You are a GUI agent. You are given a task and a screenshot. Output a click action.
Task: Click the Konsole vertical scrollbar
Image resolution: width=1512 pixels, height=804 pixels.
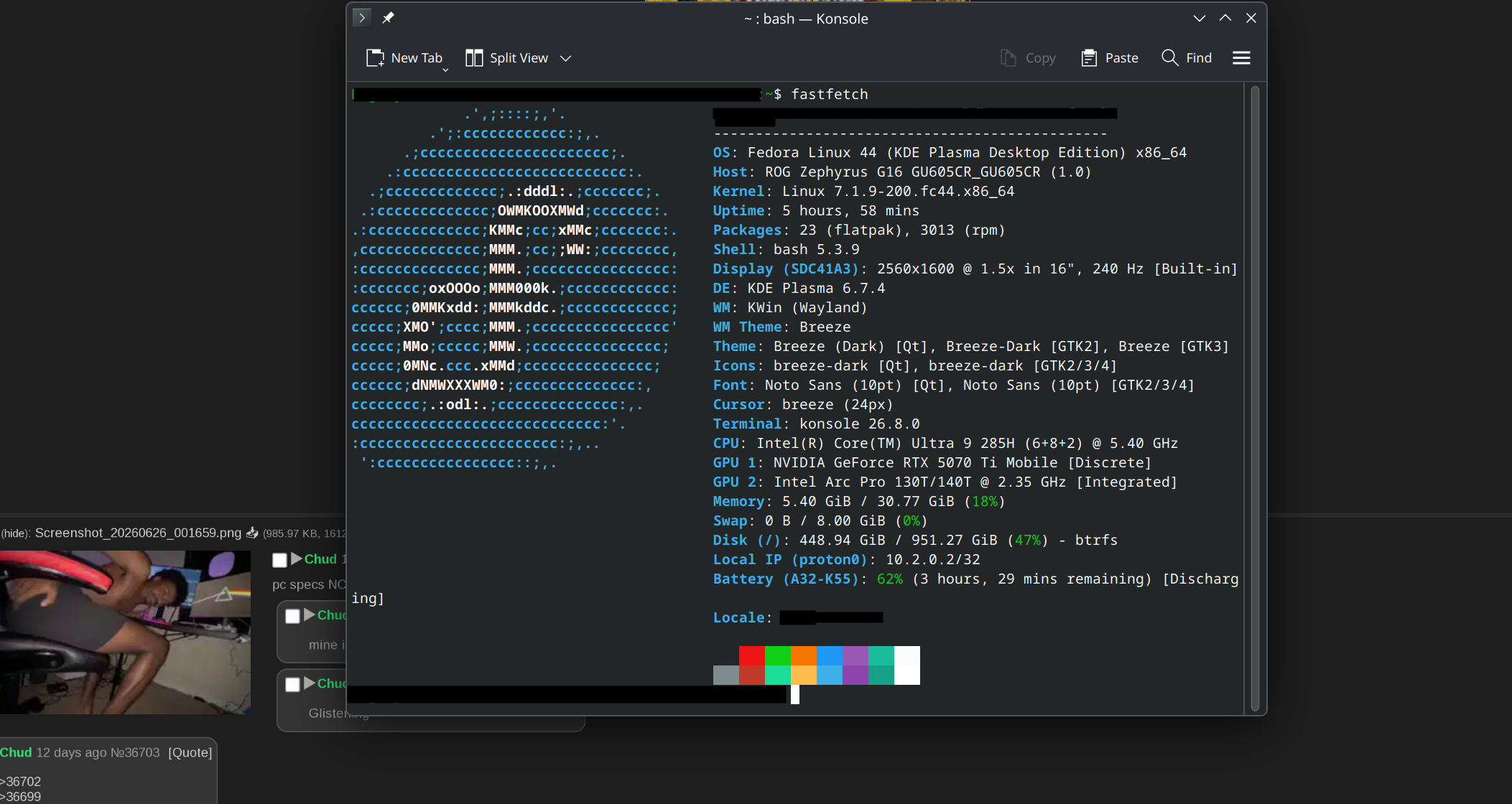tap(1255, 398)
